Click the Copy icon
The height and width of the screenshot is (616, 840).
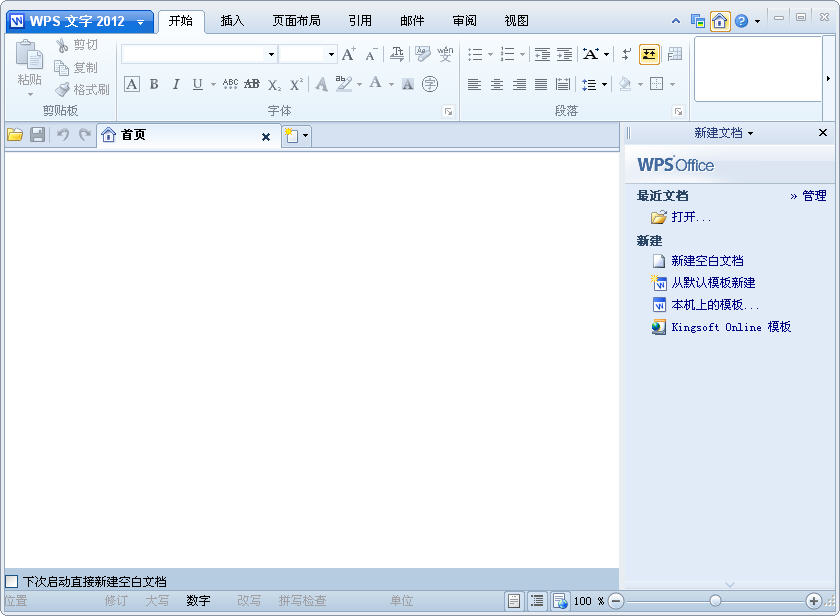click(x=62, y=68)
